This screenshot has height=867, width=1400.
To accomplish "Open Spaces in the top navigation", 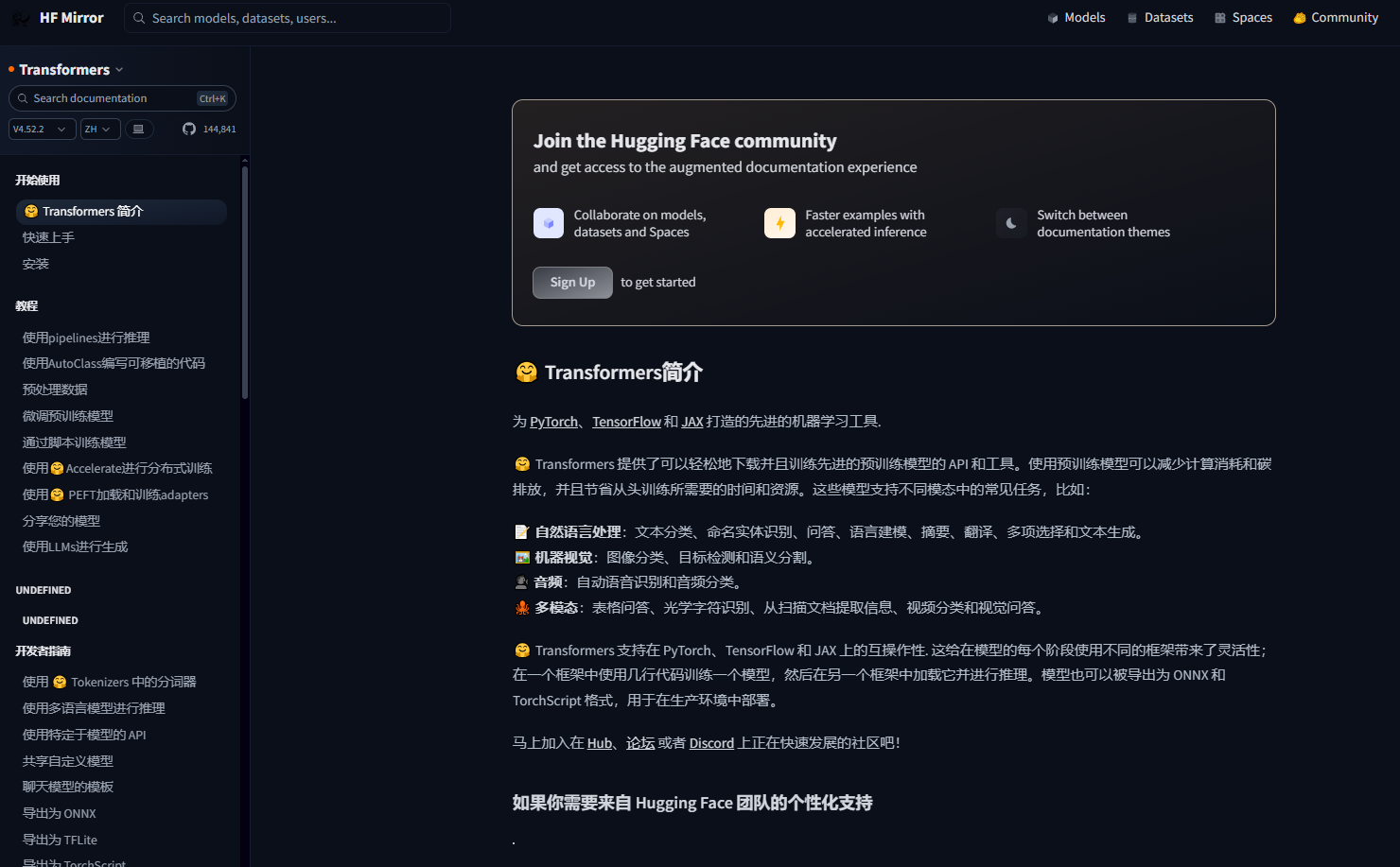I will [x=1243, y=18].
